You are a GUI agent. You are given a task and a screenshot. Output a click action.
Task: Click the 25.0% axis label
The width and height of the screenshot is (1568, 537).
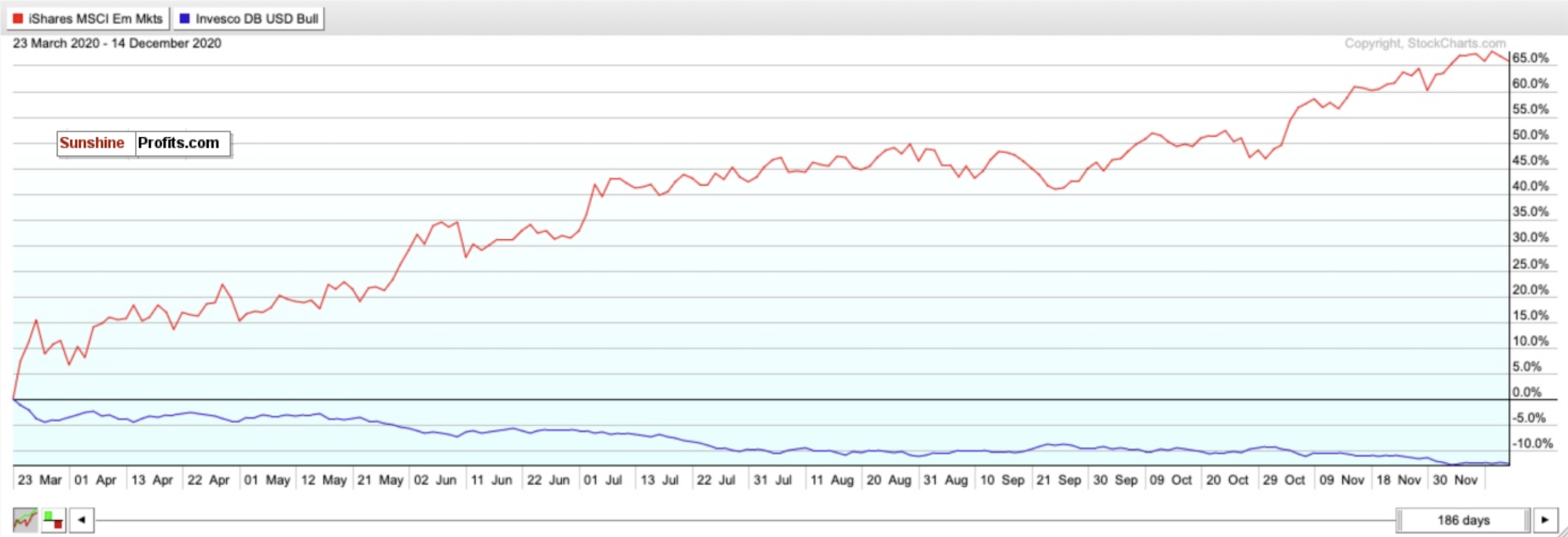(x=1530, y=264)
